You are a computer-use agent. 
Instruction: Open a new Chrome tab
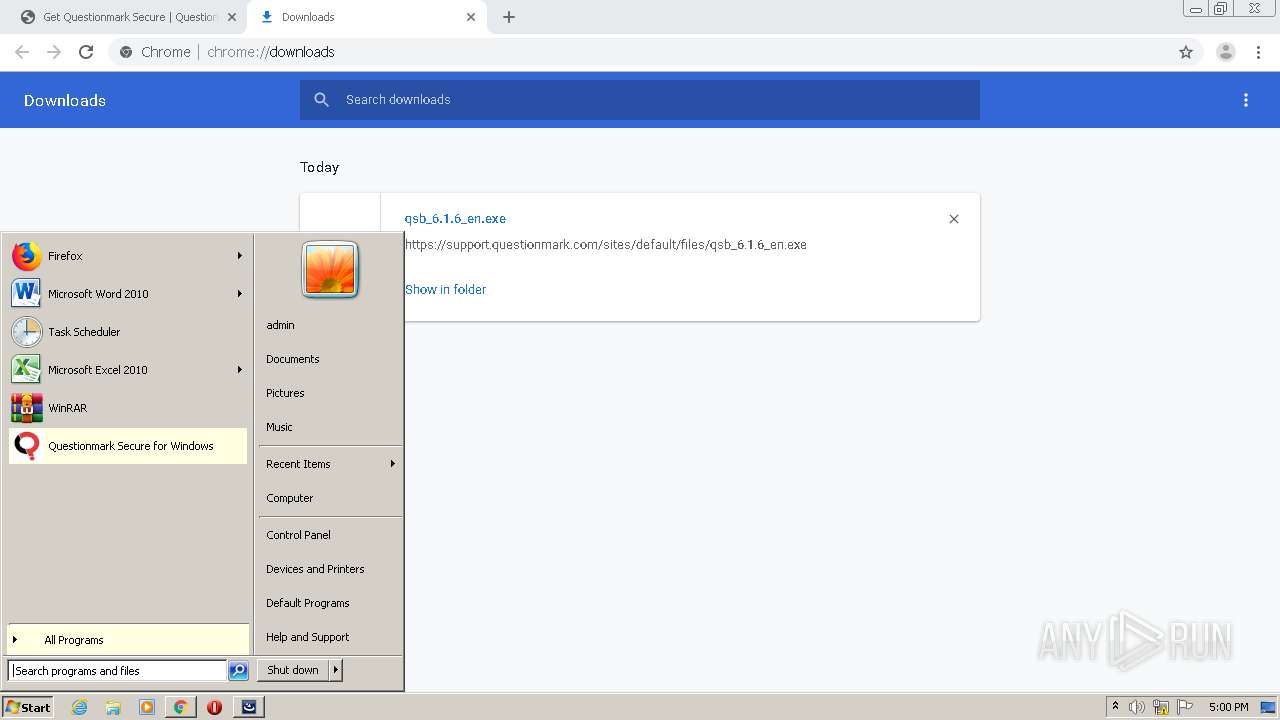point(509,17)
